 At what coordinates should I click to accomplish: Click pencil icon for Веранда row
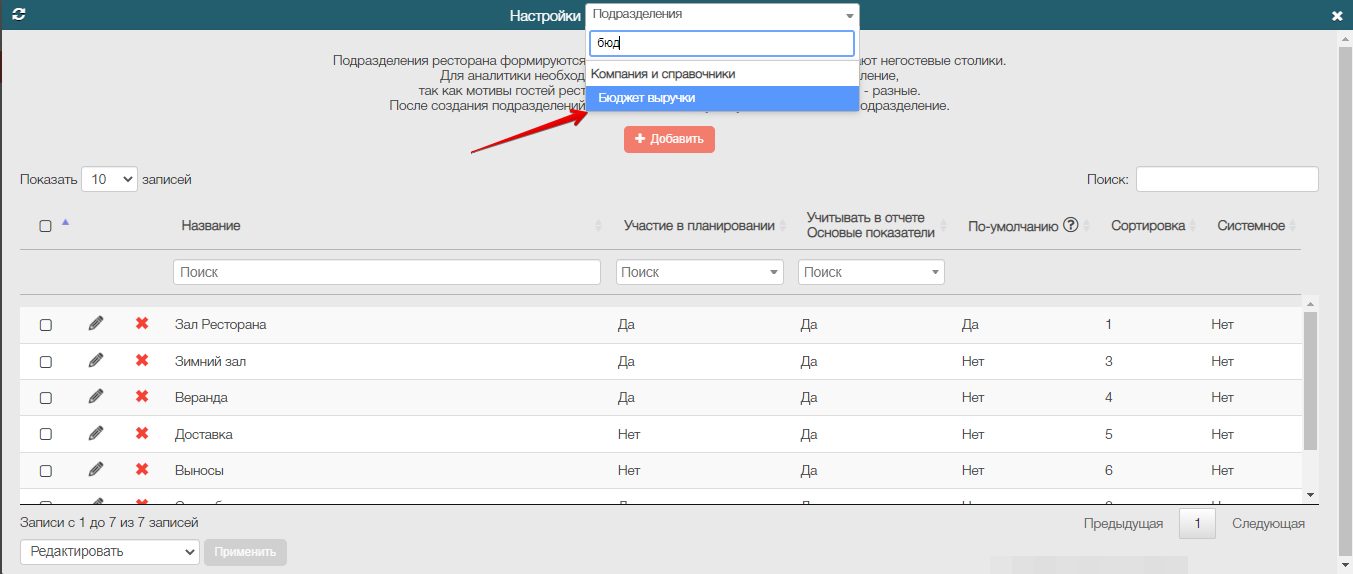[96, 397]
